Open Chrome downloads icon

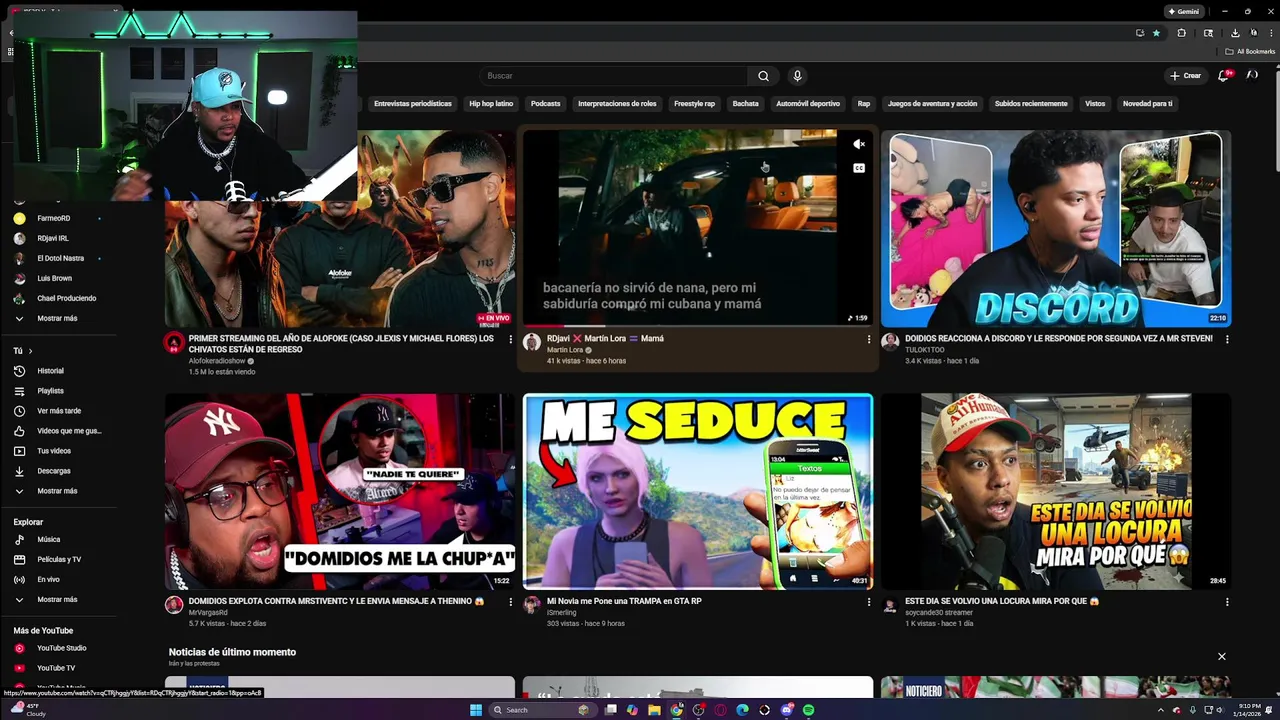pyautogui.click(x=1235, y=33)
